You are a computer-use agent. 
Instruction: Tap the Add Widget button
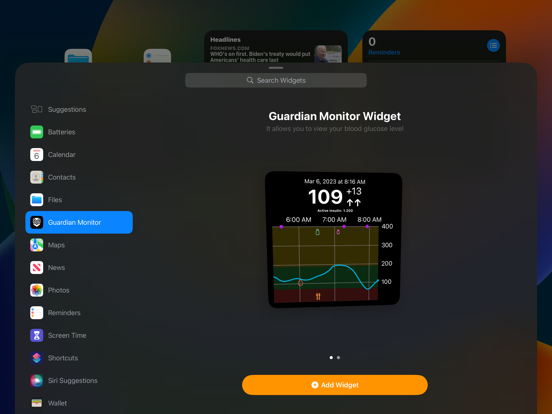[x=335, y=385]
